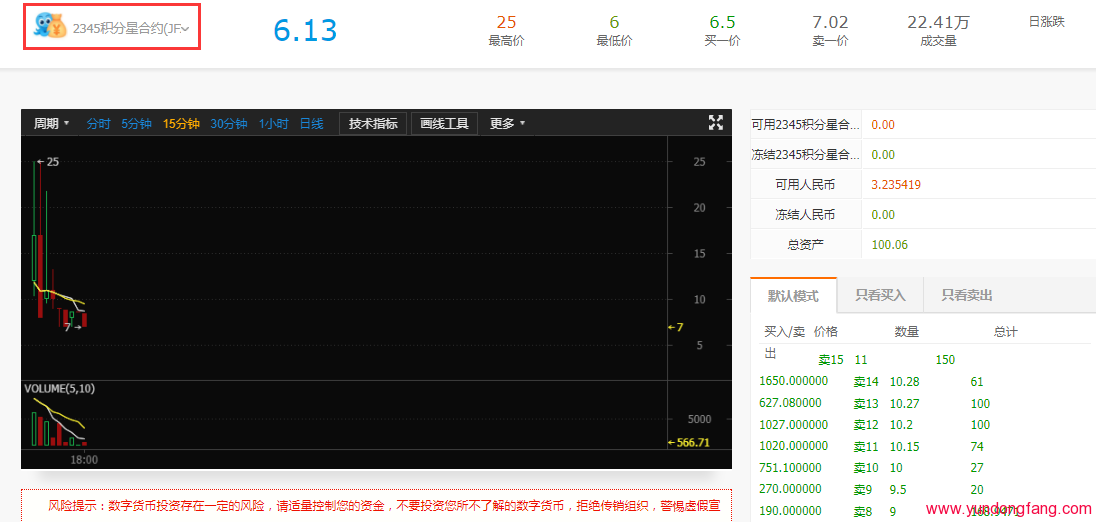Select the 卖12 order at price 10.2

coord(900,425)
